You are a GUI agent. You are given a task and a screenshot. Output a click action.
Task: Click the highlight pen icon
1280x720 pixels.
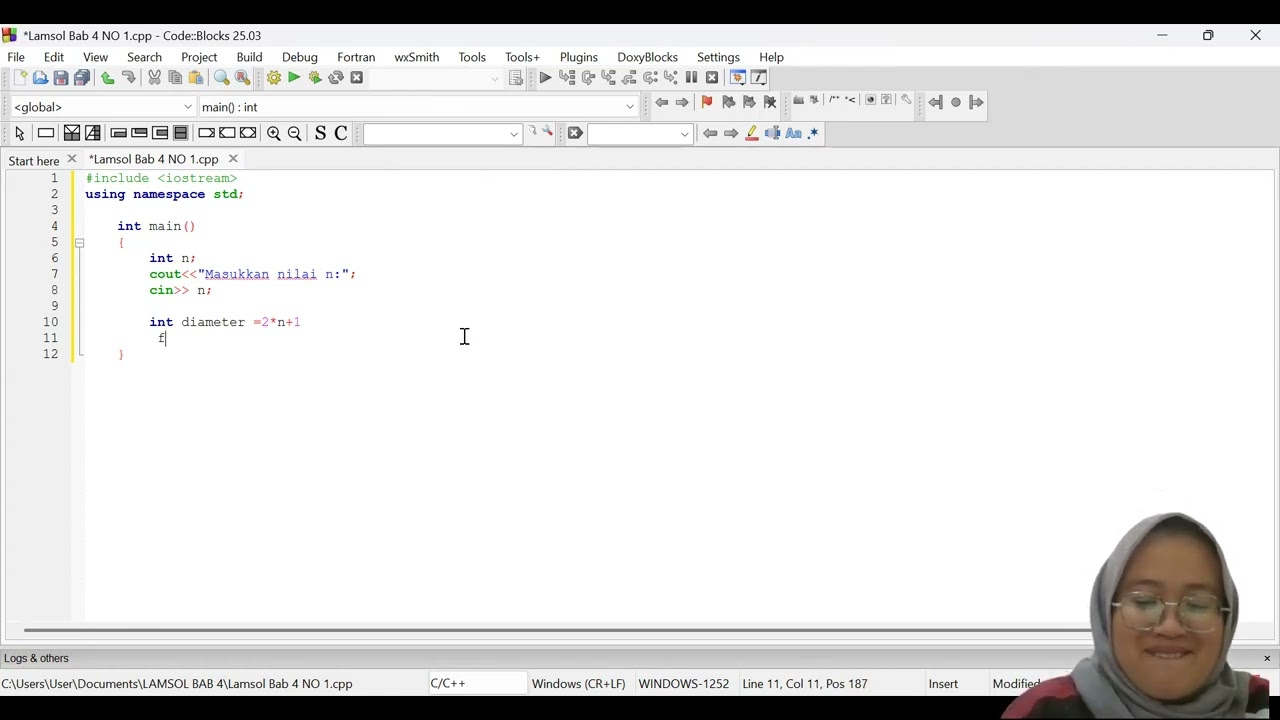coord(752,133)
